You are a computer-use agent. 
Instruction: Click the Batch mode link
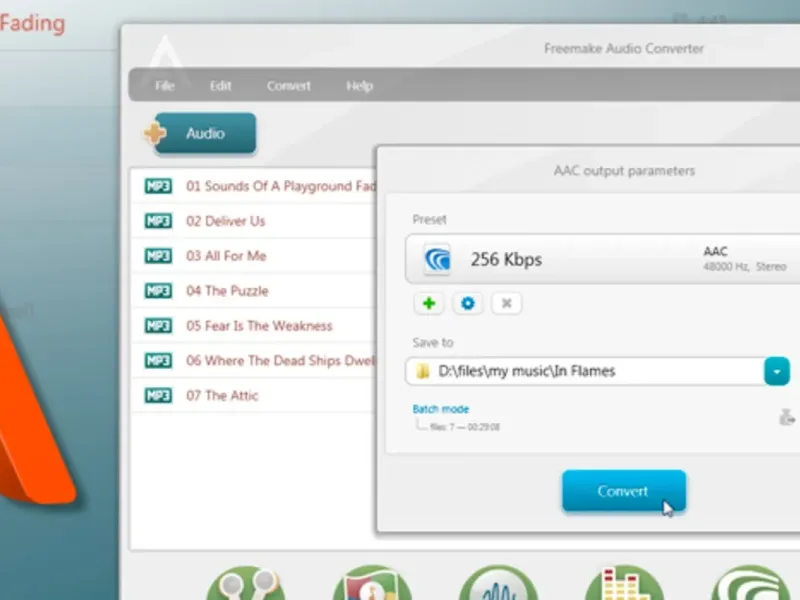pyautogui.click(x=441, y=409)
